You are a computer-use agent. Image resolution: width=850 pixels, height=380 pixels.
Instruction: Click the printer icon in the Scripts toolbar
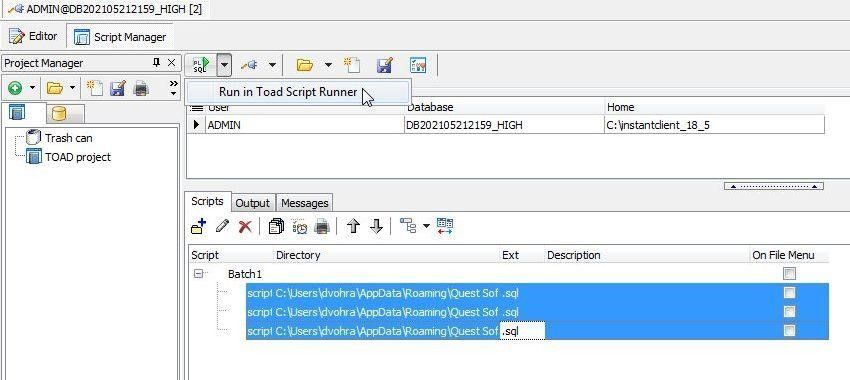pos(322,226)
